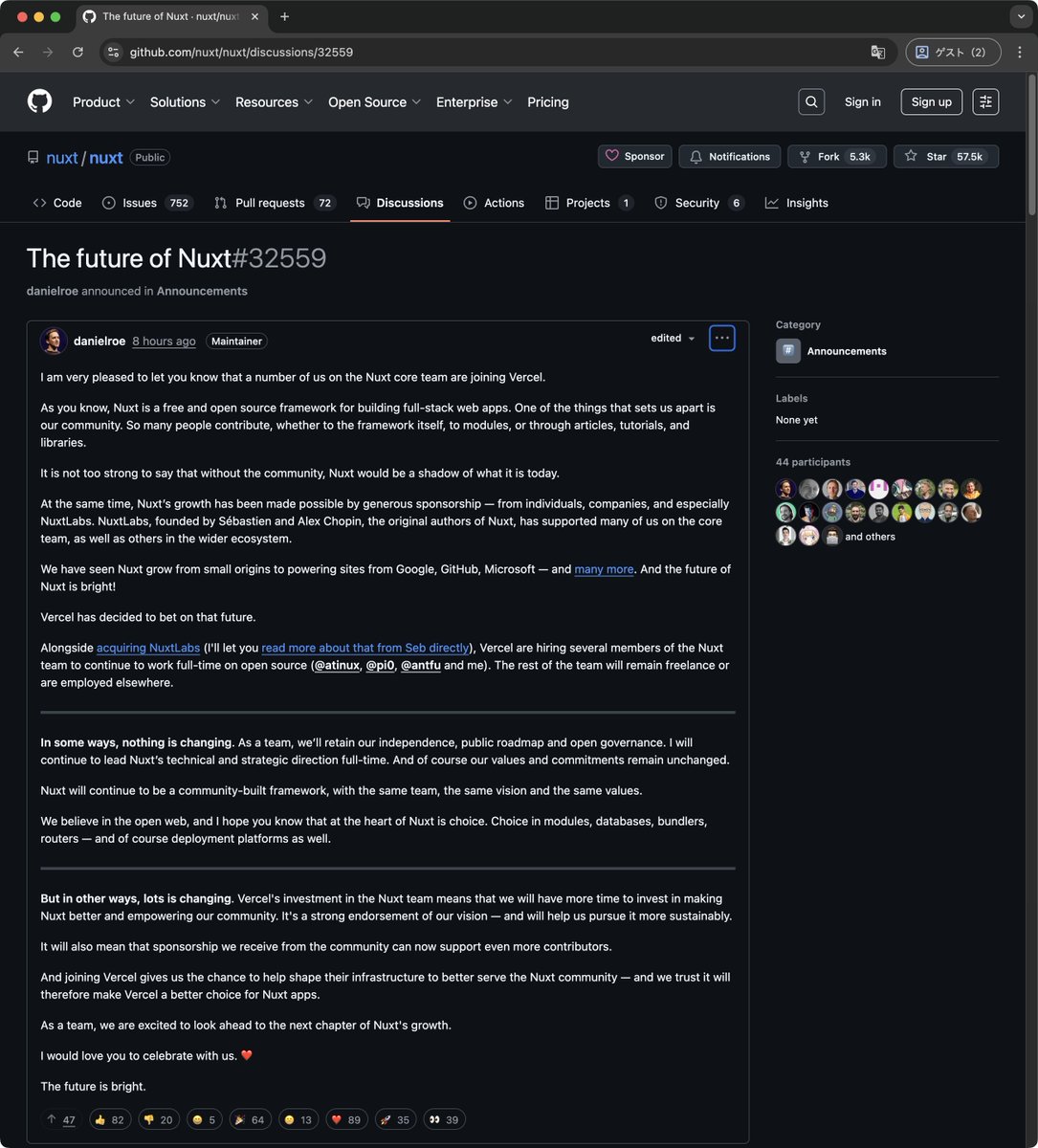
Task: Click the confused reaction showing 13
Action: pos(298,1120)
